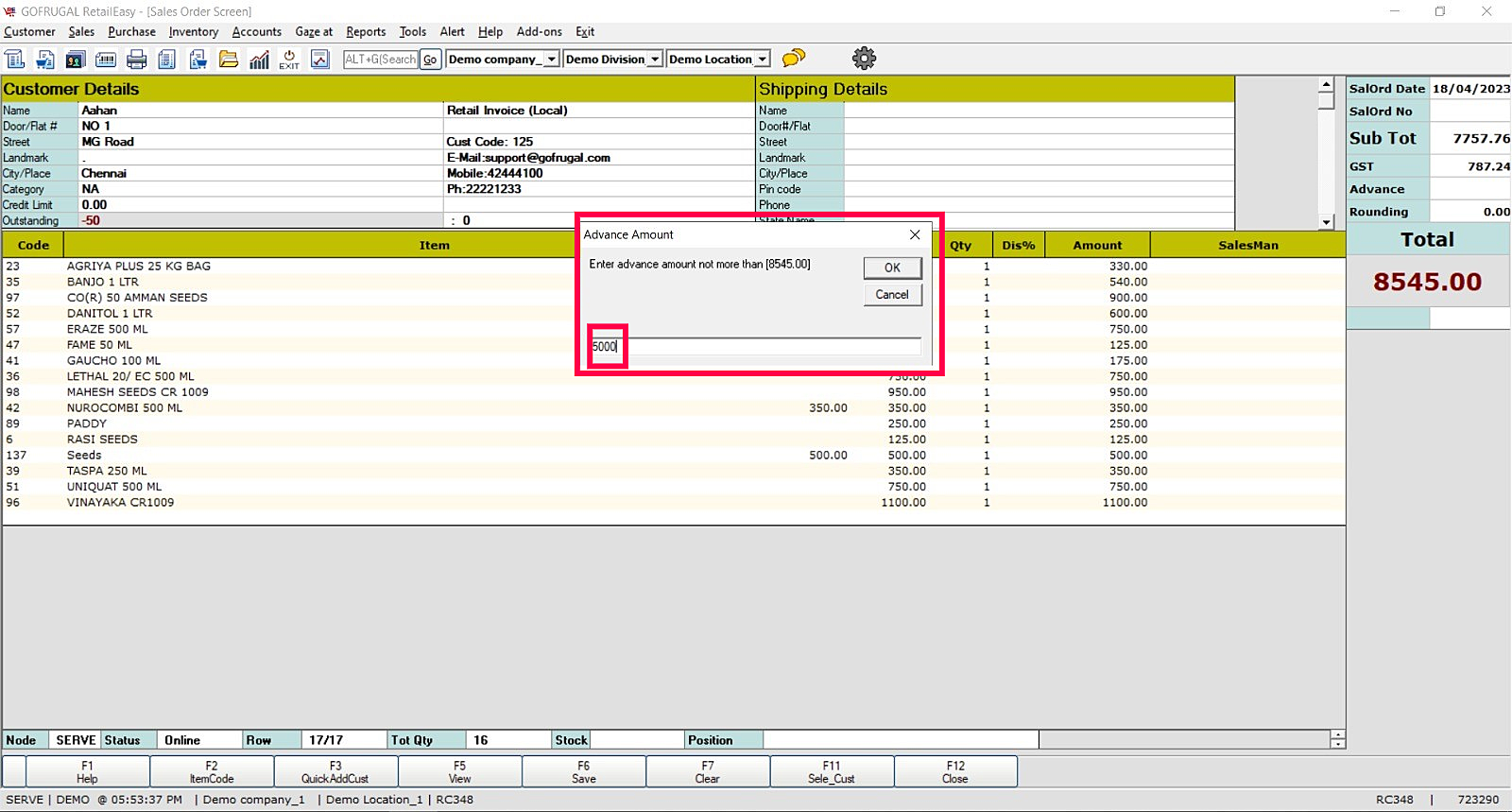Image resolution: width=1512 pixels, height=812 pixels.
Task: Select the MAHESH SEEDS CR 1009 row
Action: pos(674,392)
